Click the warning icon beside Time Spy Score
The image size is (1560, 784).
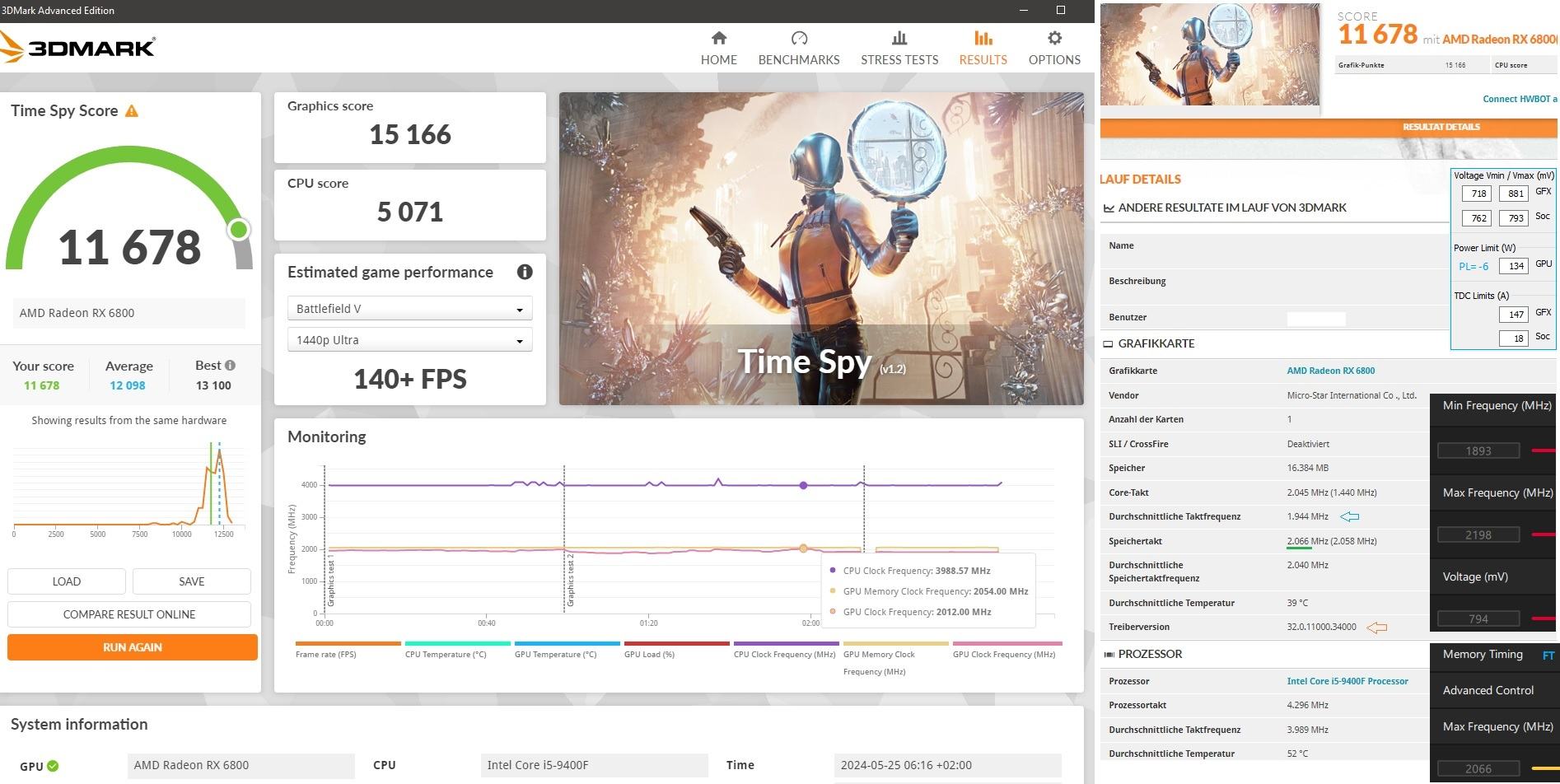pyautogui.click(x=132, y=111)
